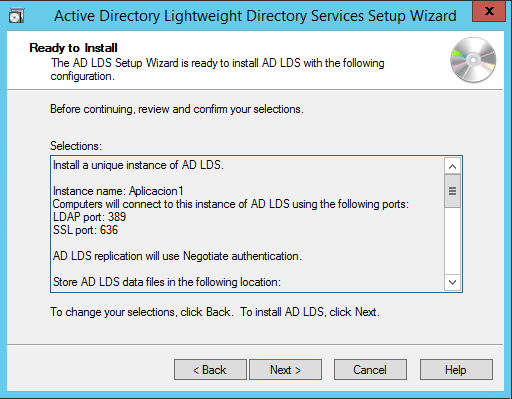This screenshot has width=512, height=399.
Task: Cancel the setup wizard
Action: (370, 370)
